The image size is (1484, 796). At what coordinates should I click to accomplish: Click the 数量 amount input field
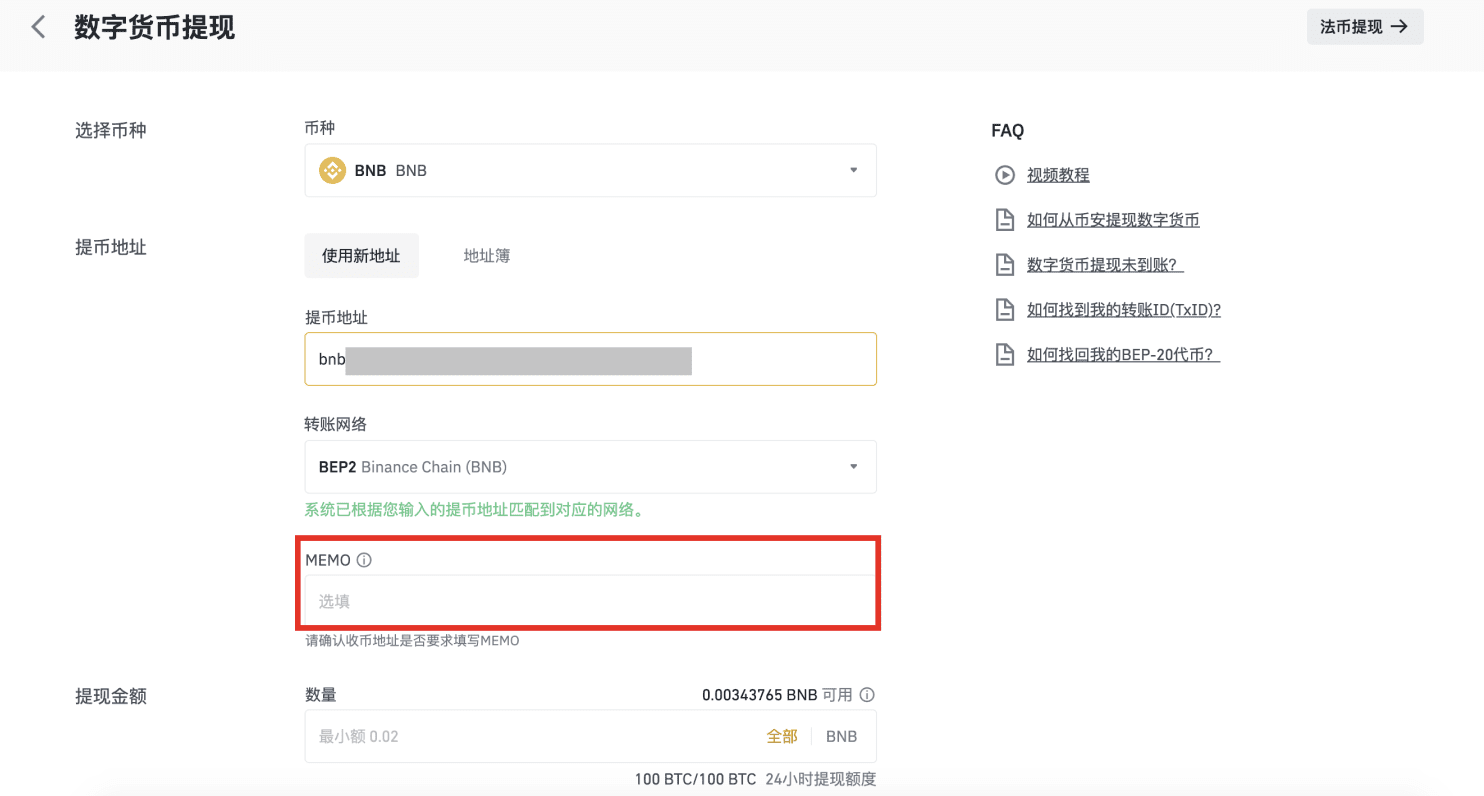pos(590,736)
